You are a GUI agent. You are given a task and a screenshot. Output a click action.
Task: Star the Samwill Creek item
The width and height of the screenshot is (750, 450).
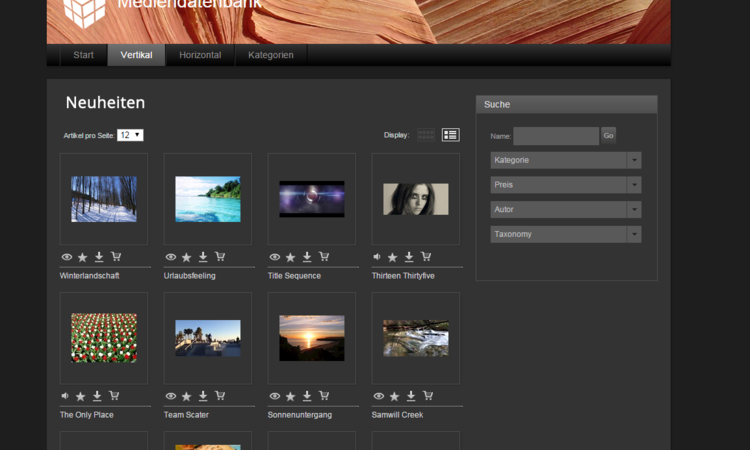coord(394,396)
